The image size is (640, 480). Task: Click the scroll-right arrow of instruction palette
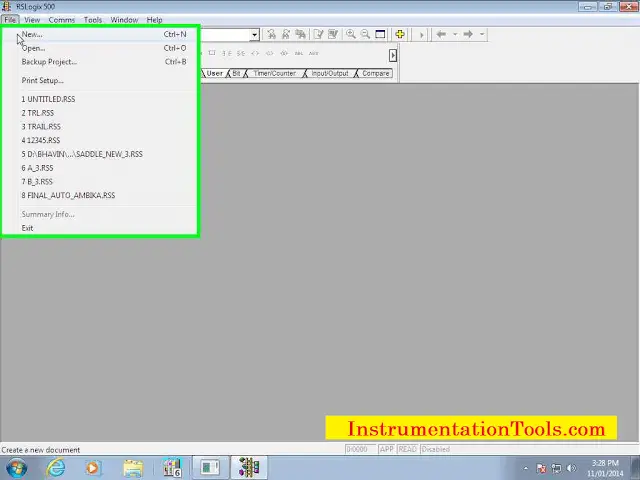393,55
